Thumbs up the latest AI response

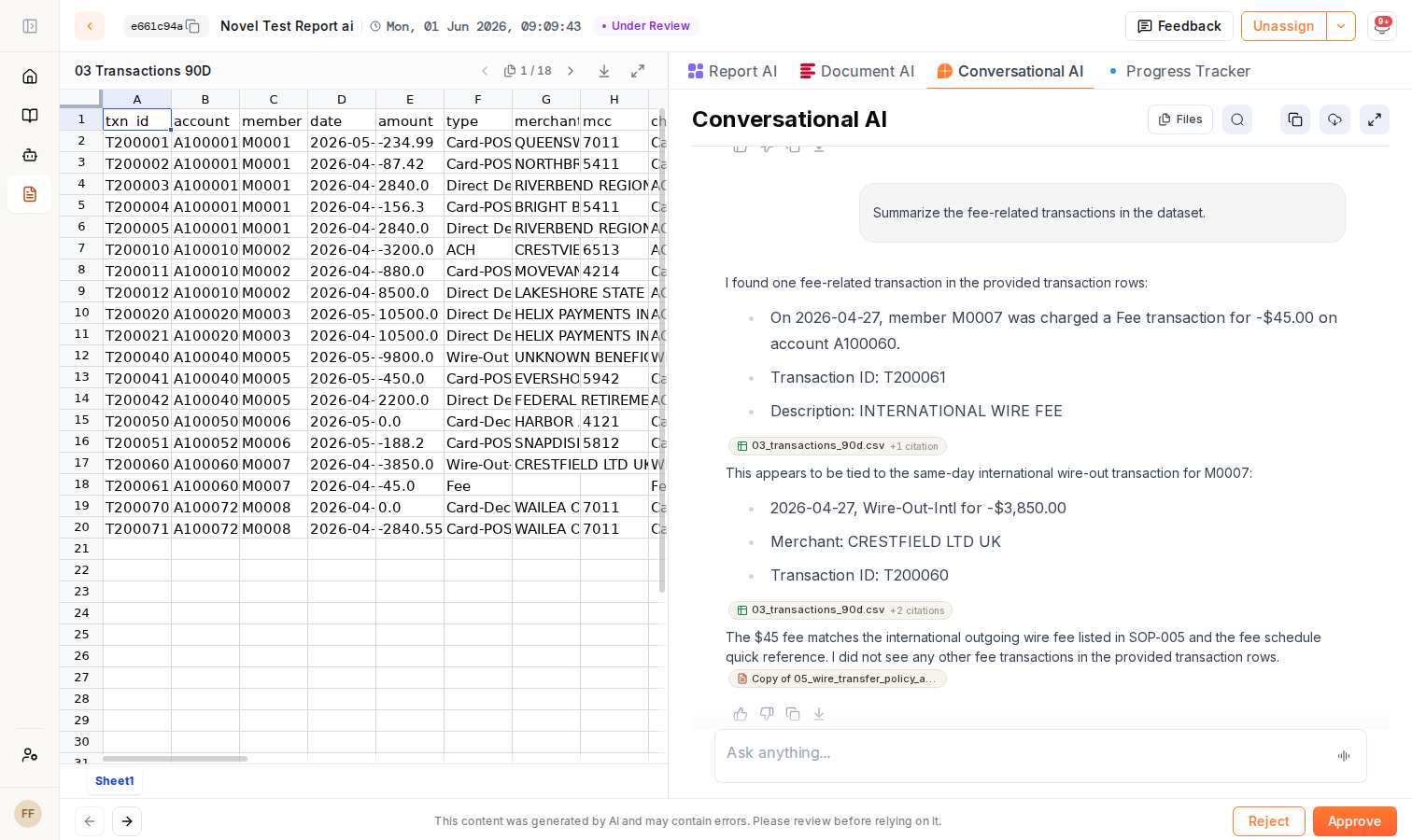pyautogui.click(x=741, y=714)
